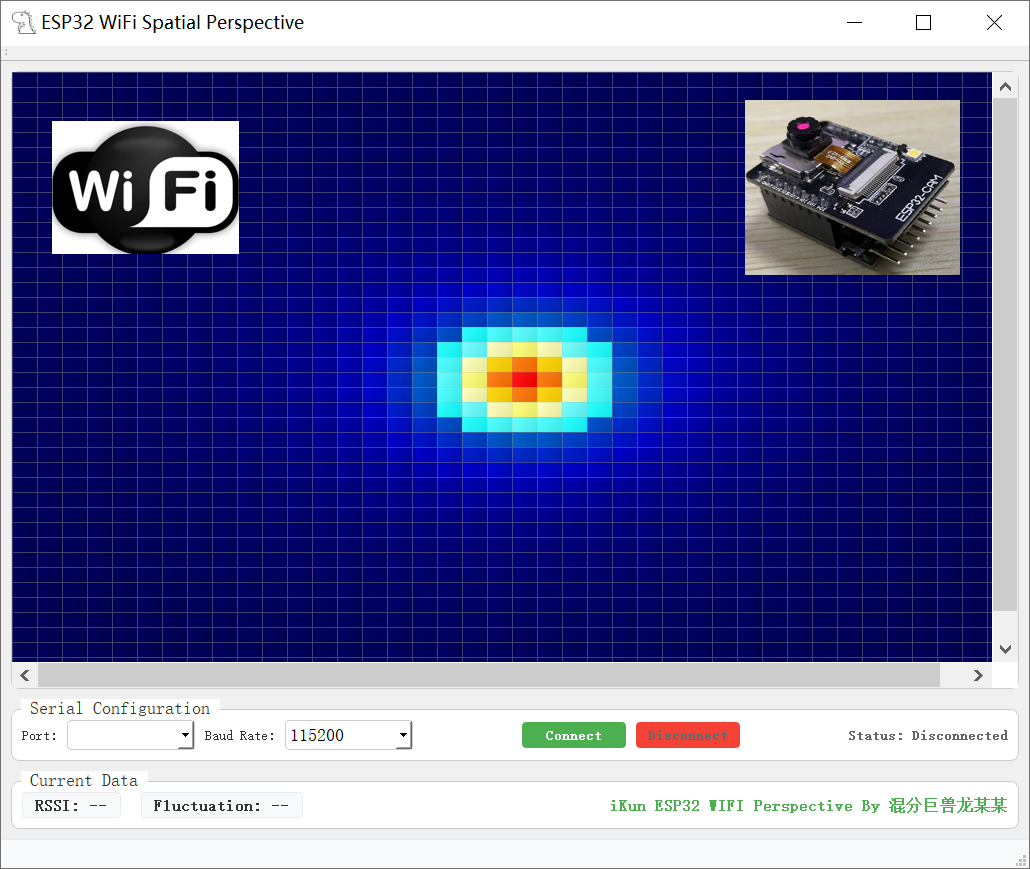Click the vertical scrollbar thumb
Screen dimensions: 1030x869
click(x=1005, y=355)
